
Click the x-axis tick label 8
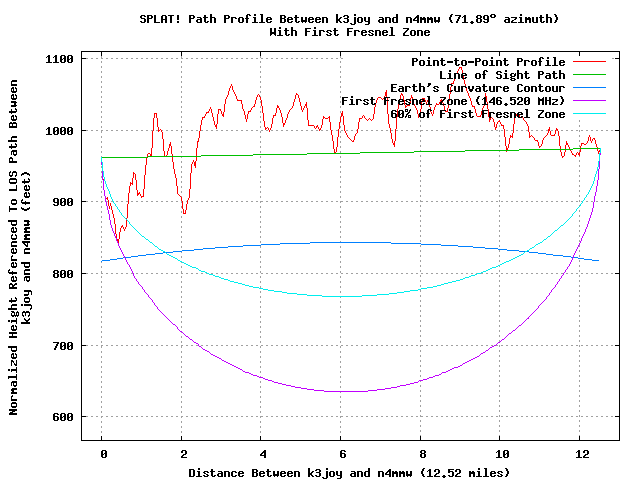pyautogui.click(x=423, y=454)
